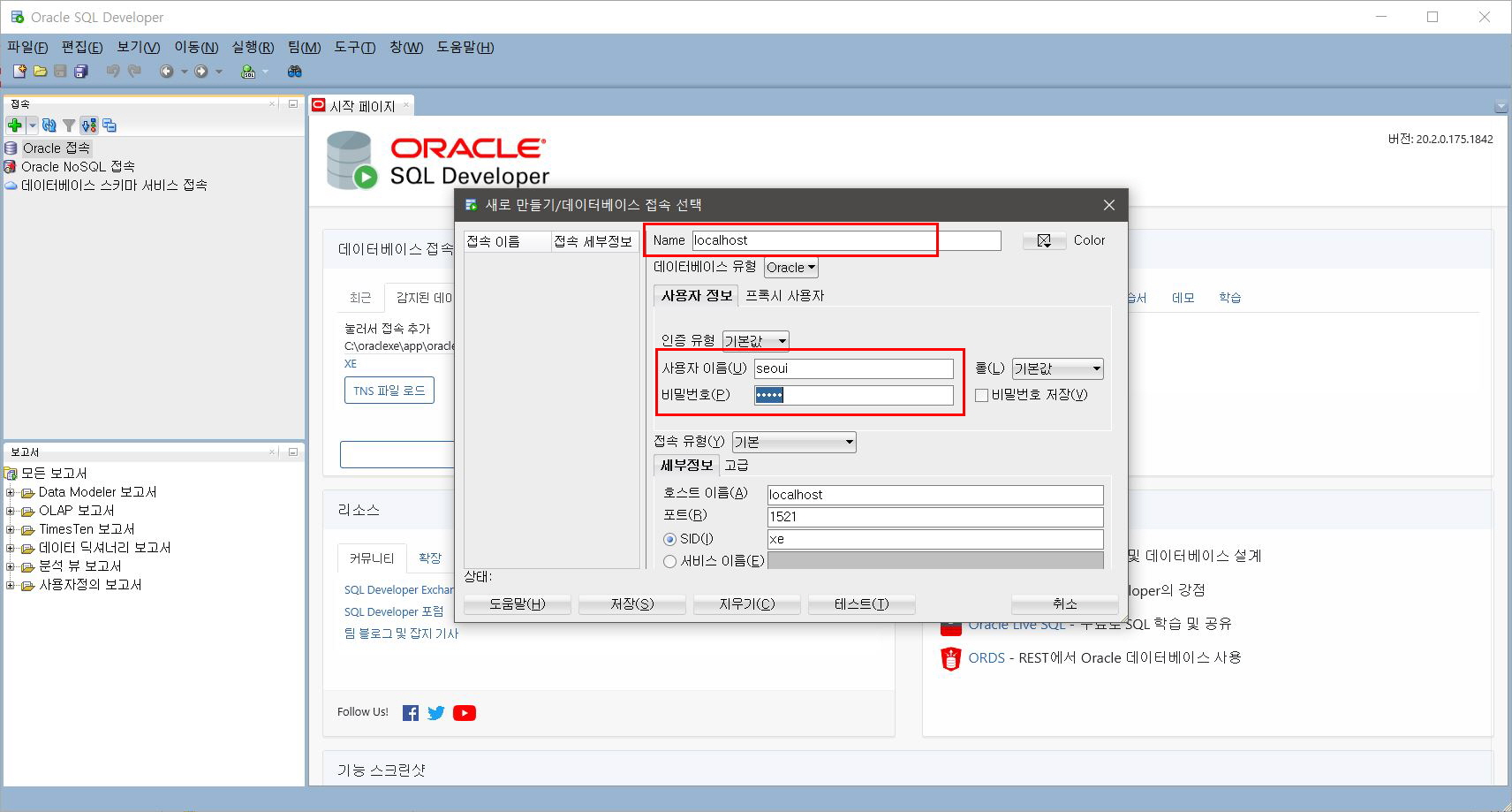Close the connection dialog with X

click(x=1109, y=205)
